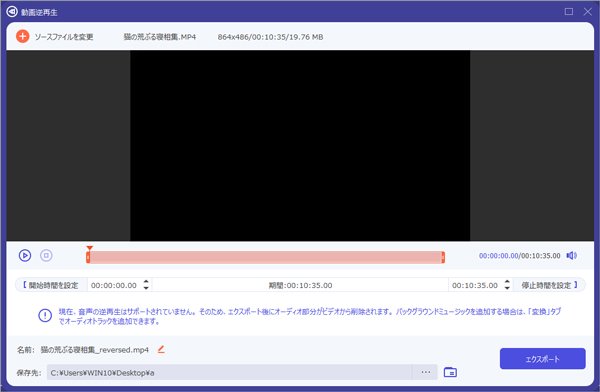Close the 動画逆再生 window
The image size is (600, 392).
tap(588, 11)
